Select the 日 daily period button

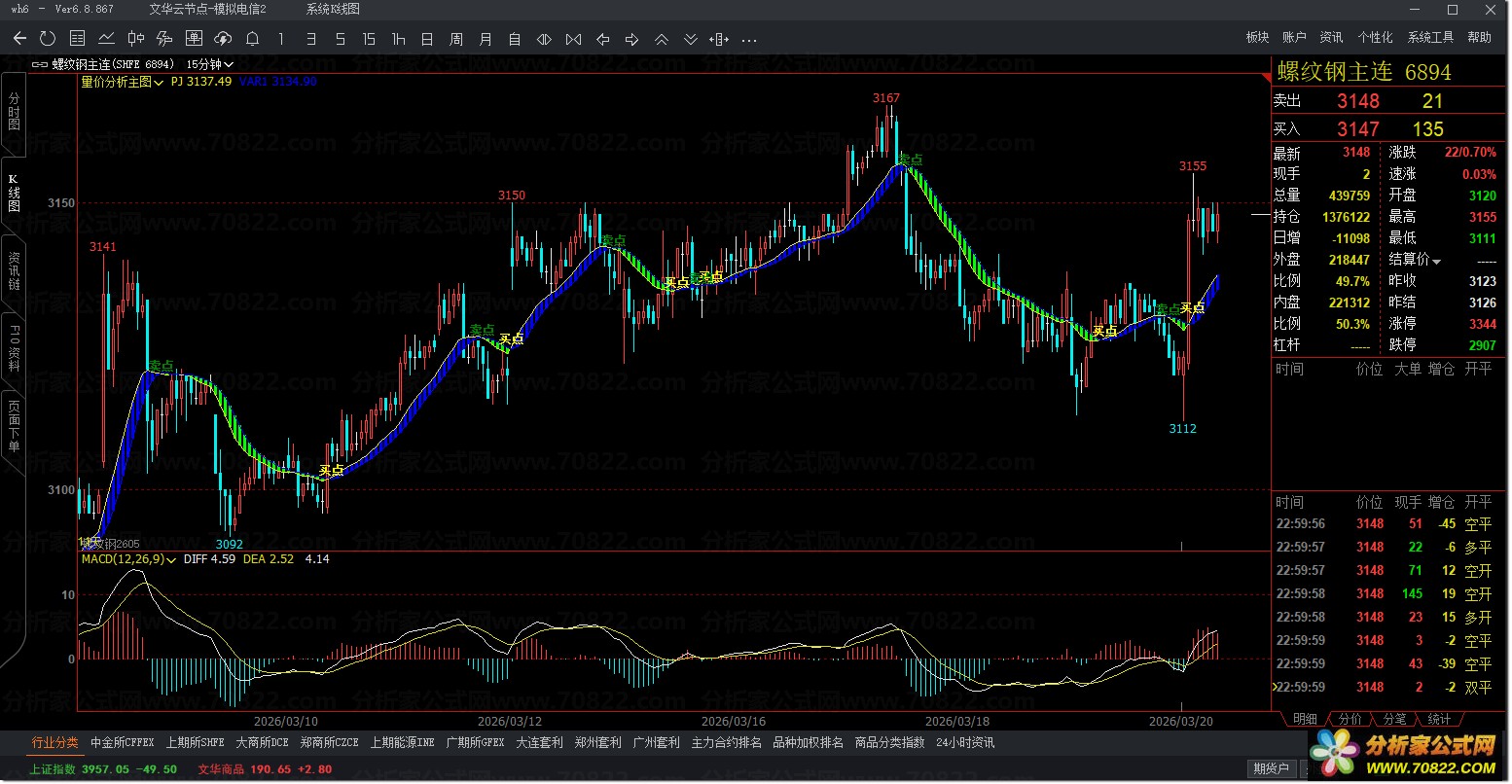point(427,39)
